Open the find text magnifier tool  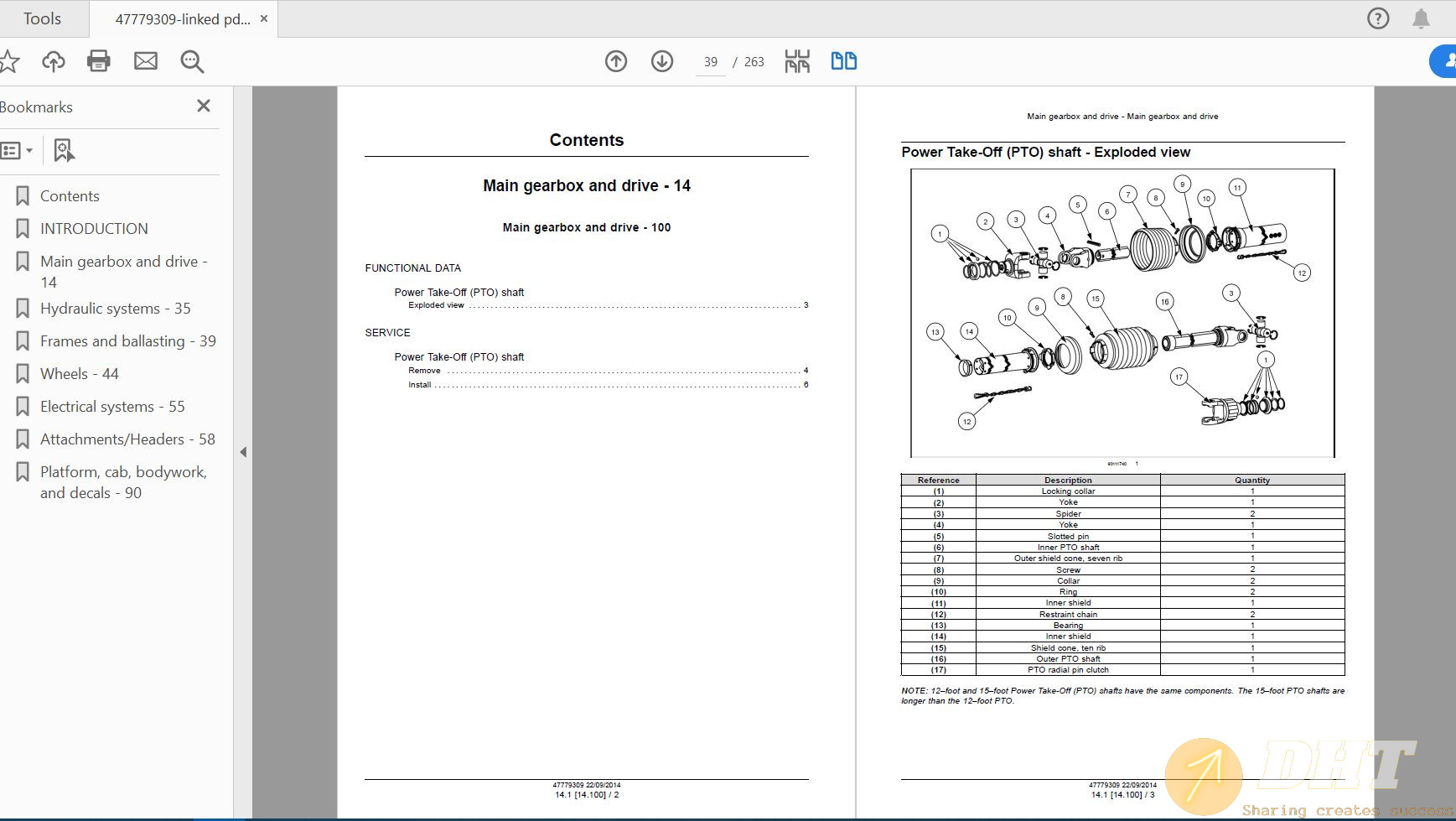192,61
